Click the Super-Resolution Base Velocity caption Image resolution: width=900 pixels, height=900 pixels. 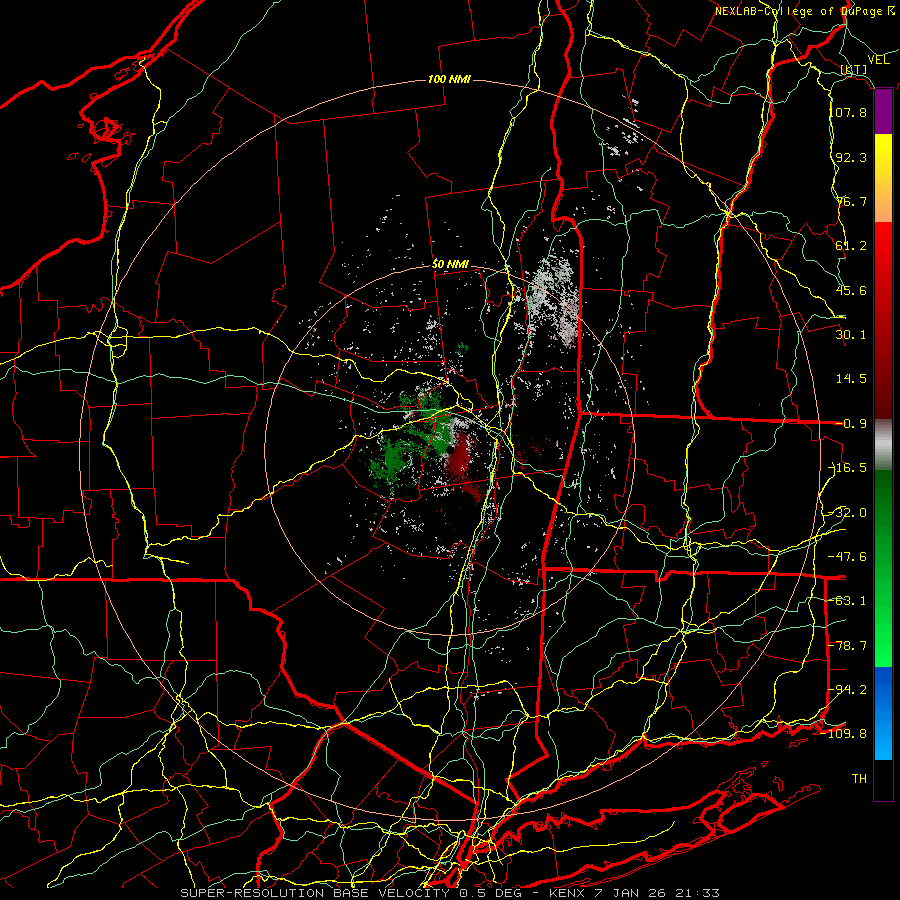[449, 893]
